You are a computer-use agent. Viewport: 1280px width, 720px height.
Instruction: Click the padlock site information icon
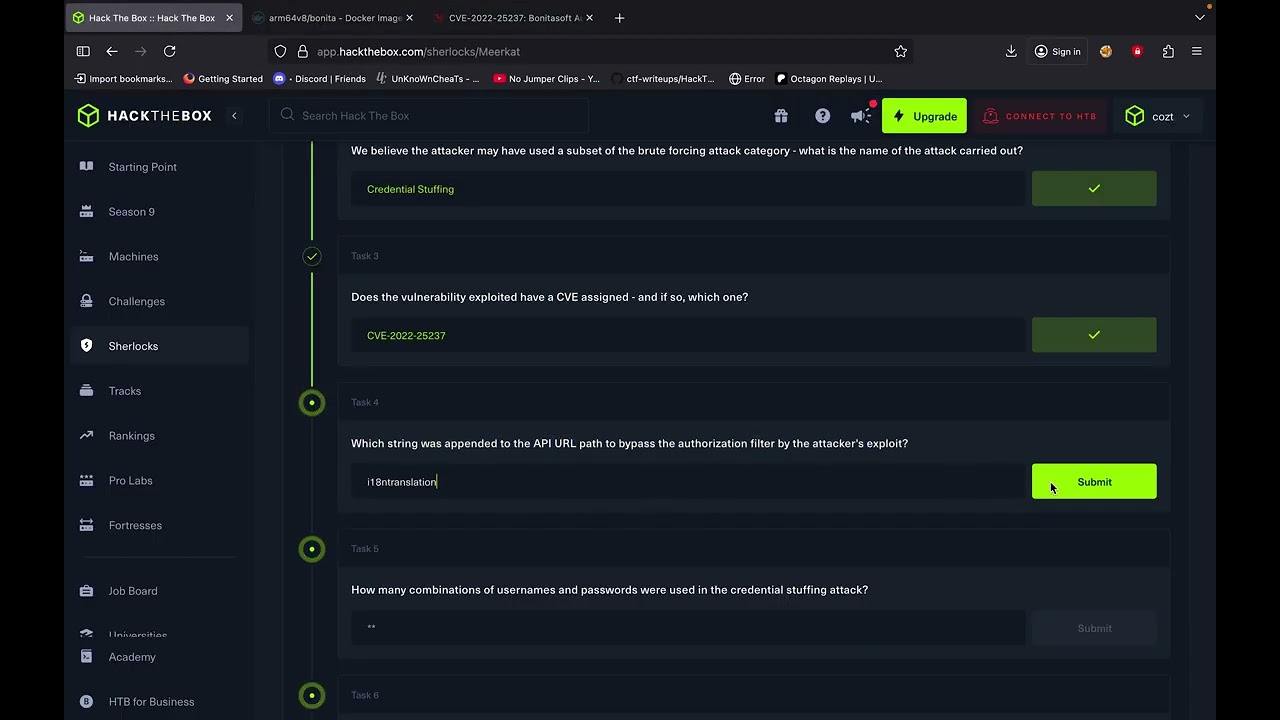(303, 51)
